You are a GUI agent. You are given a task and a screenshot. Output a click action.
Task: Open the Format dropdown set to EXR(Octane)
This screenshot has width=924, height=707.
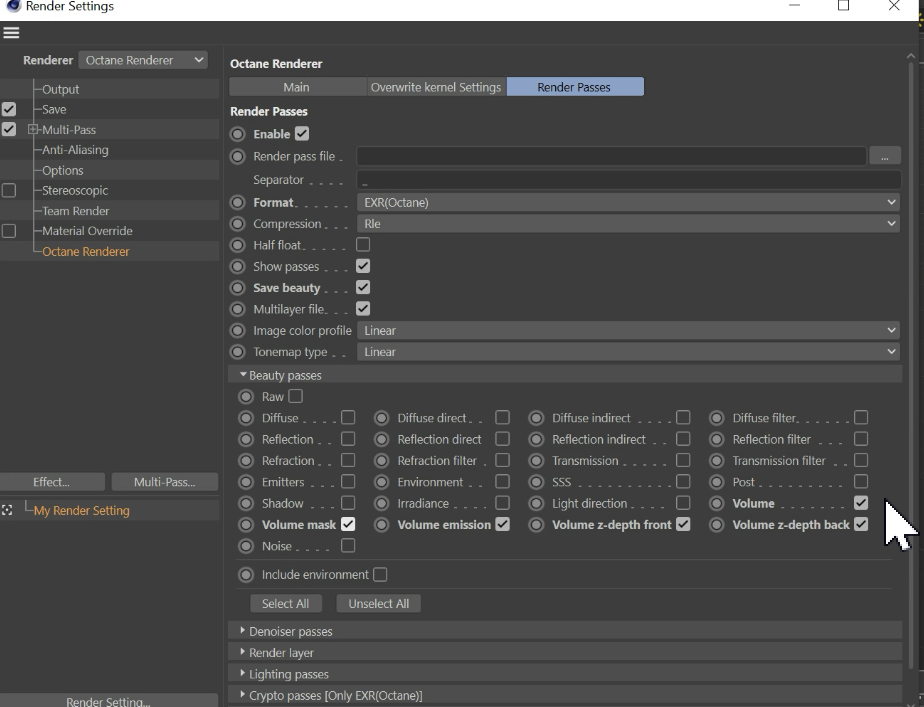[x=628, y=203]
